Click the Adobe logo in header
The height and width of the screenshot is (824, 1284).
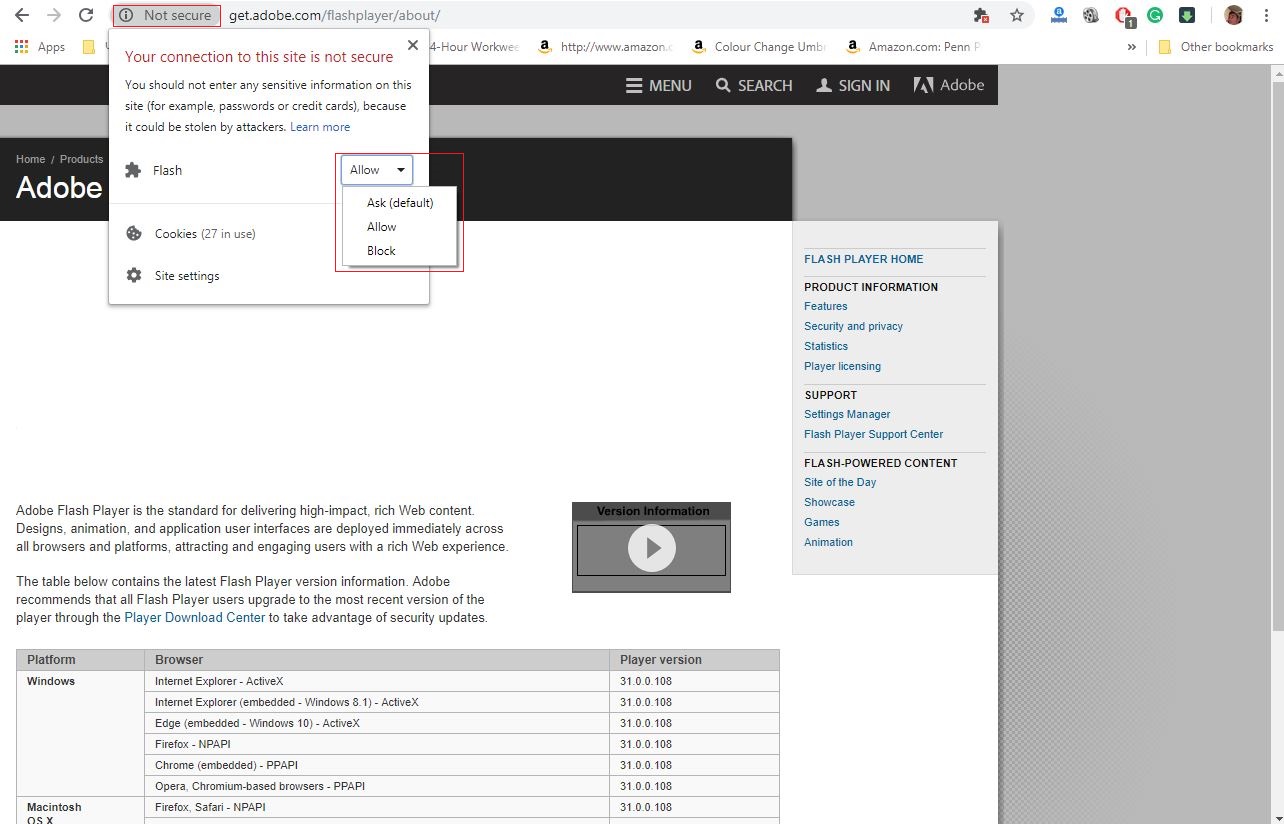pyautogui.click(x=949, y=85)
